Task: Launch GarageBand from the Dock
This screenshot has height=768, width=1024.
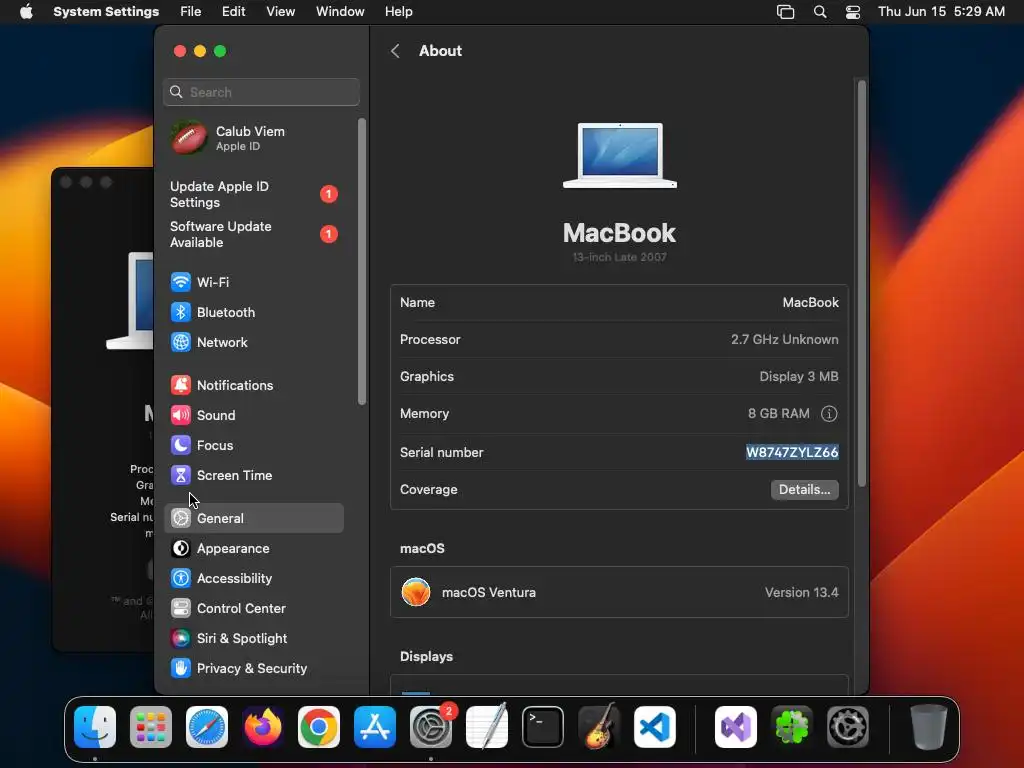Action: click(x=599, y=727)
